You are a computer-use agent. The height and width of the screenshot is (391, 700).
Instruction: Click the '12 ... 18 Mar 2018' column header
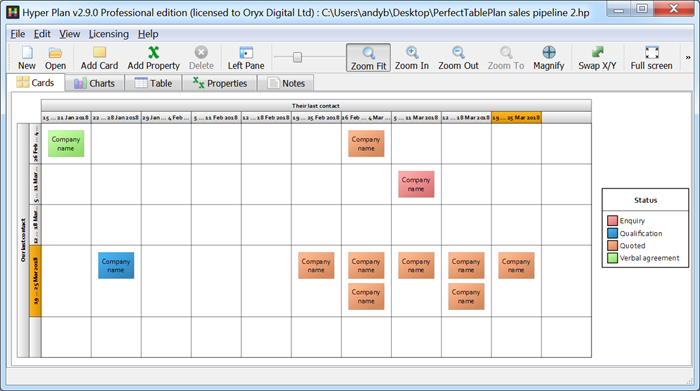point(466,118)
